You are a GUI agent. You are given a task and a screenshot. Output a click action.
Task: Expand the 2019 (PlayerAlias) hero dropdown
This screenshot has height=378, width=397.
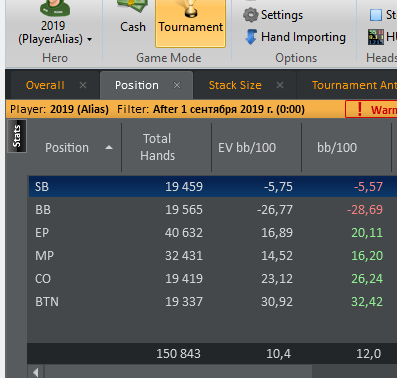[x=89, y=39]
